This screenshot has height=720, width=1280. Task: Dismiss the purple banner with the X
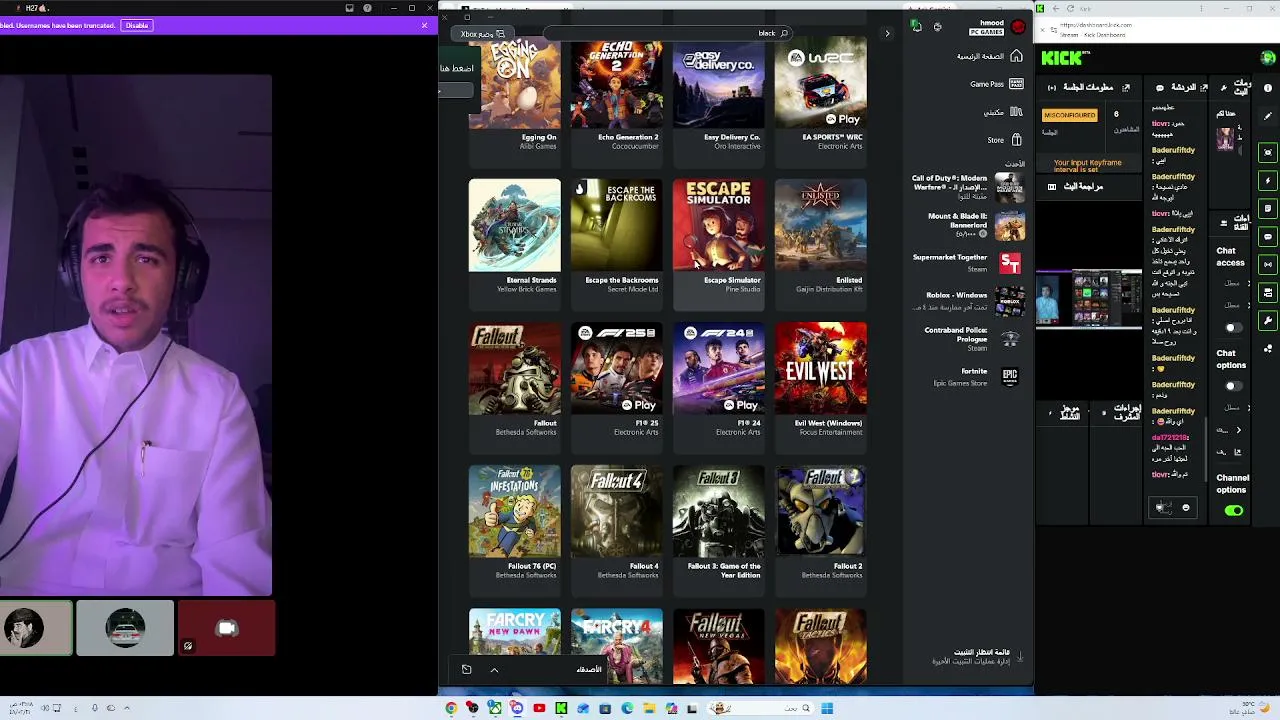click(x=425, y=25)
